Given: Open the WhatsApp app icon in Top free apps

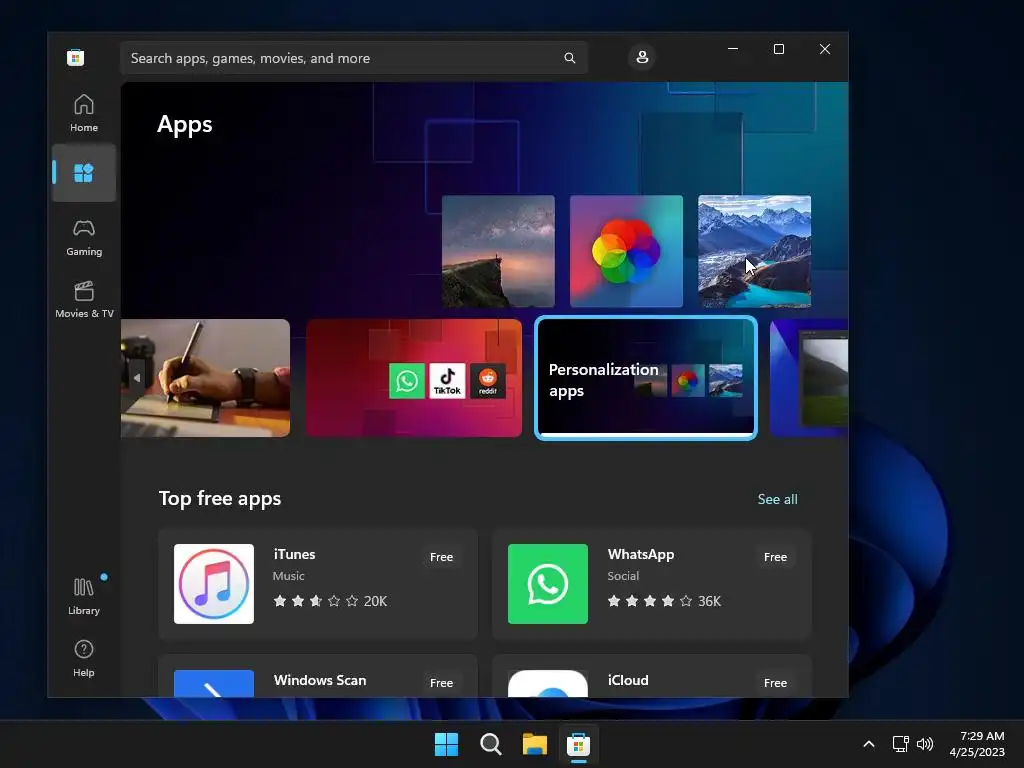Looking at the screenshot, I should click(x=548, y=584).
